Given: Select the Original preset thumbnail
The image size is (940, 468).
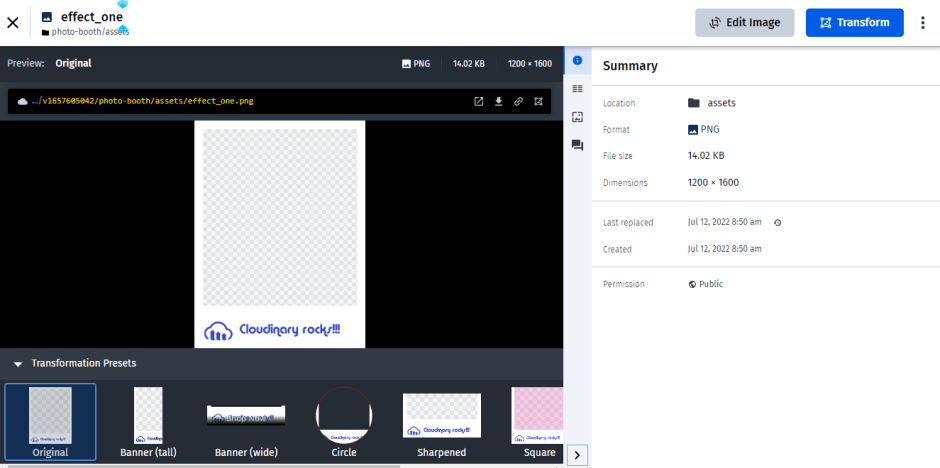Looking at the screenshot, I should point(50,422).
